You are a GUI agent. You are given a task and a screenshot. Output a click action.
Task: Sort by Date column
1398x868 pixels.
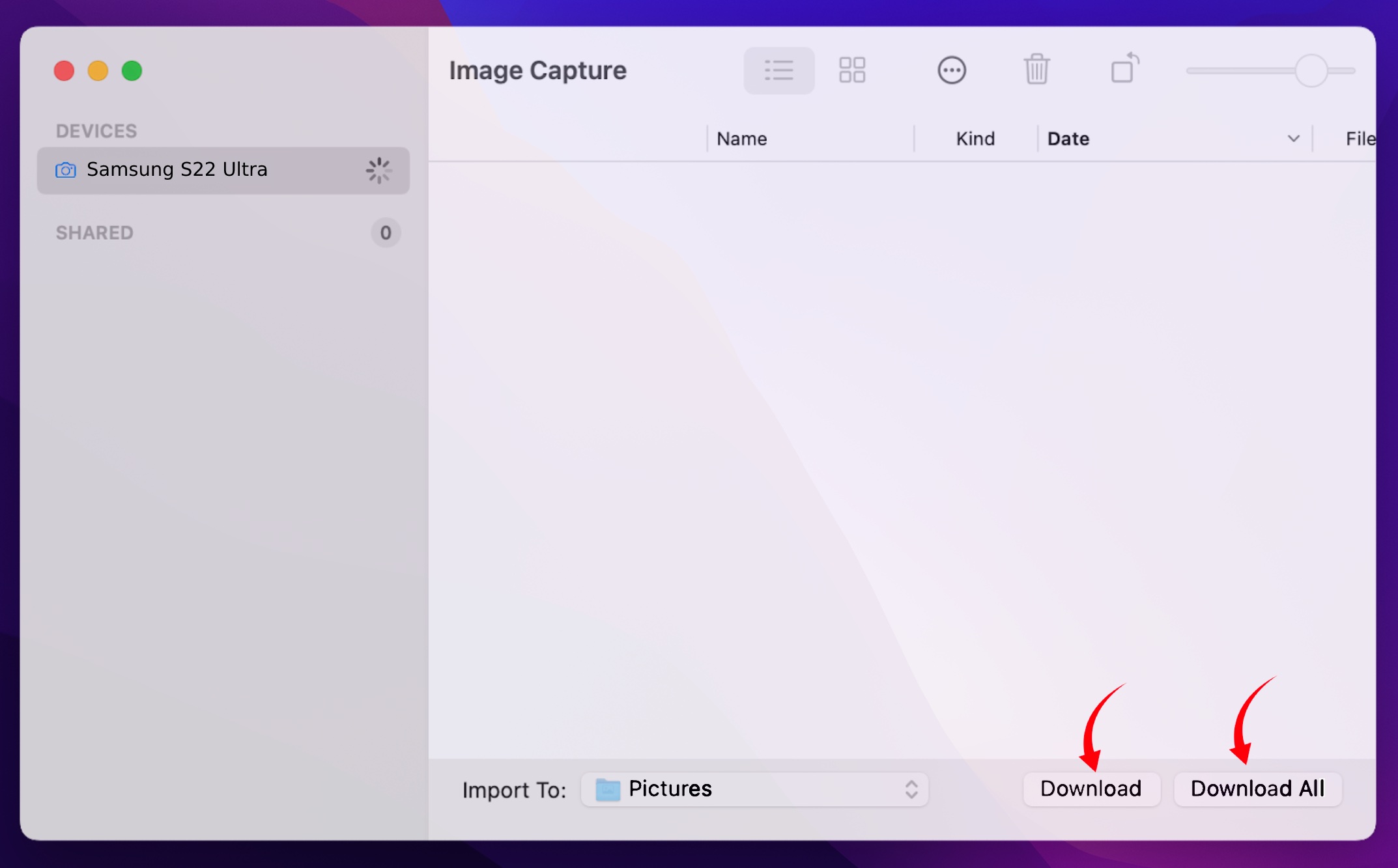coord(1067,138)
